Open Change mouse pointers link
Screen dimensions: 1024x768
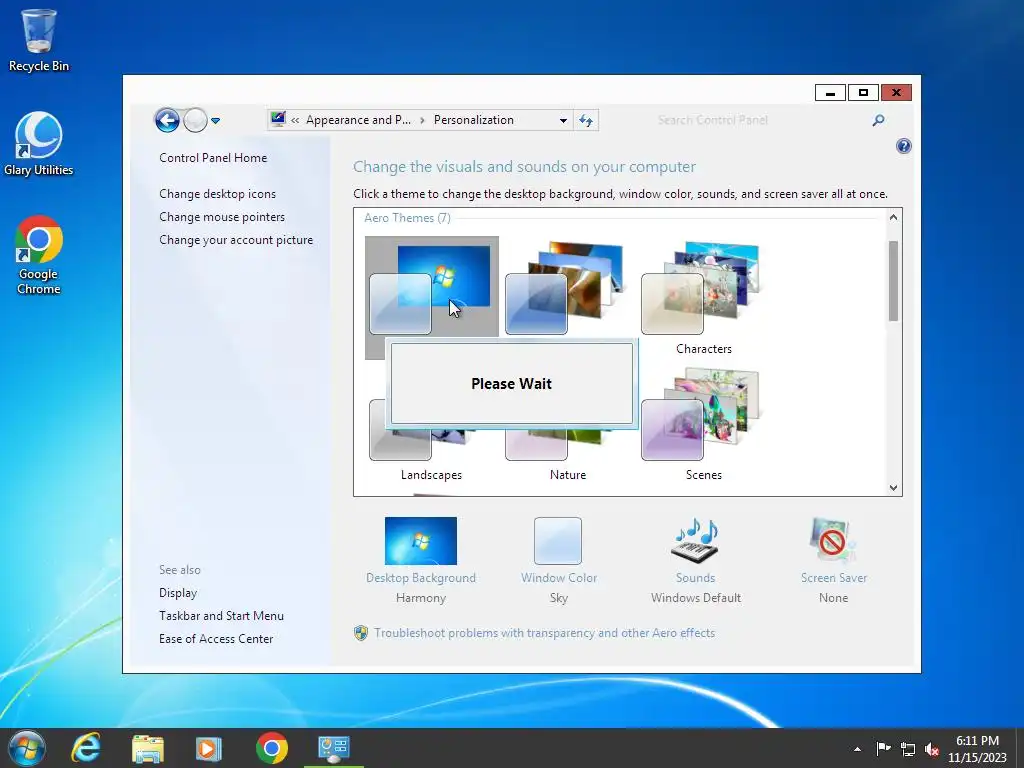(222, 217)
